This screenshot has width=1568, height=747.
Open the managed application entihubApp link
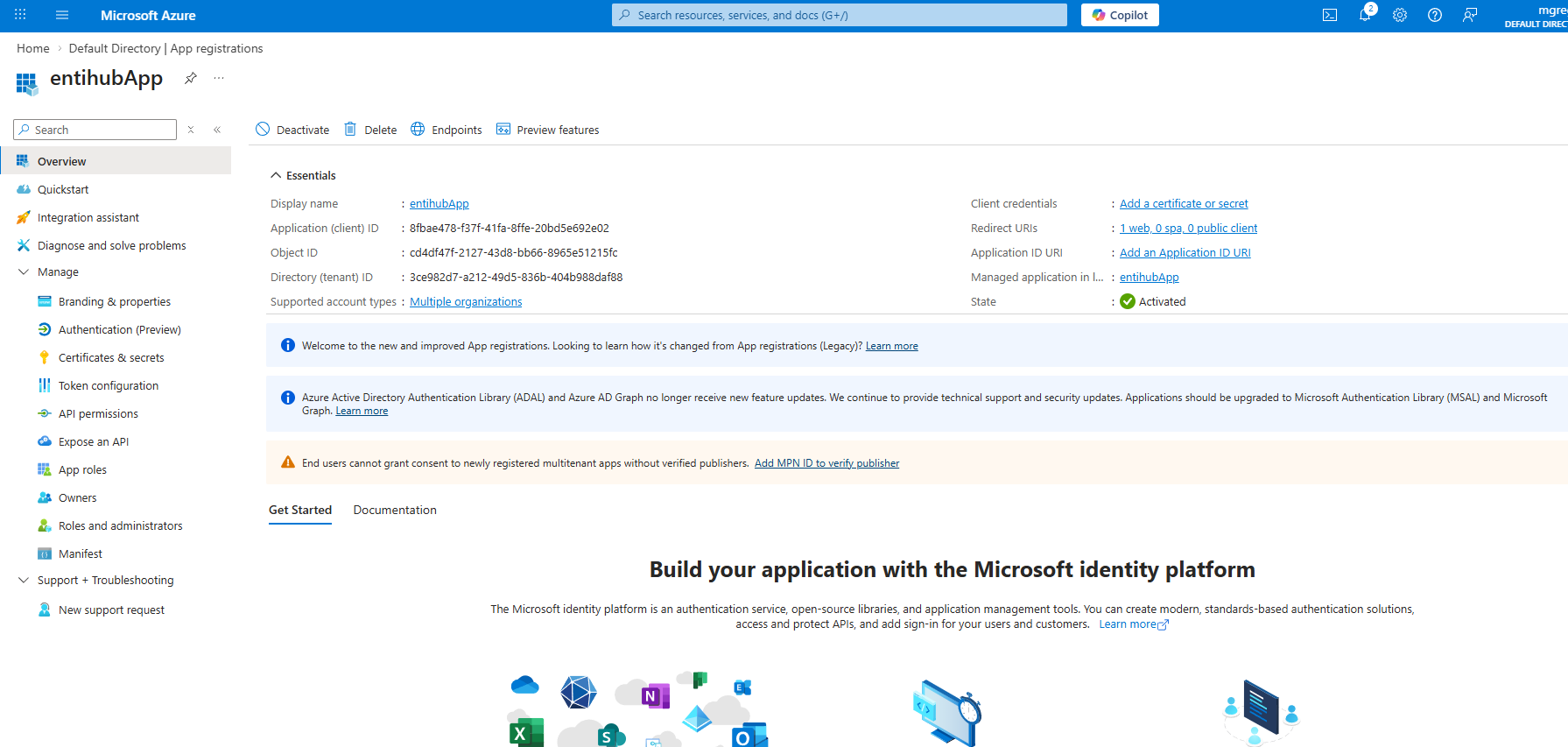(x=1149, y=277)
